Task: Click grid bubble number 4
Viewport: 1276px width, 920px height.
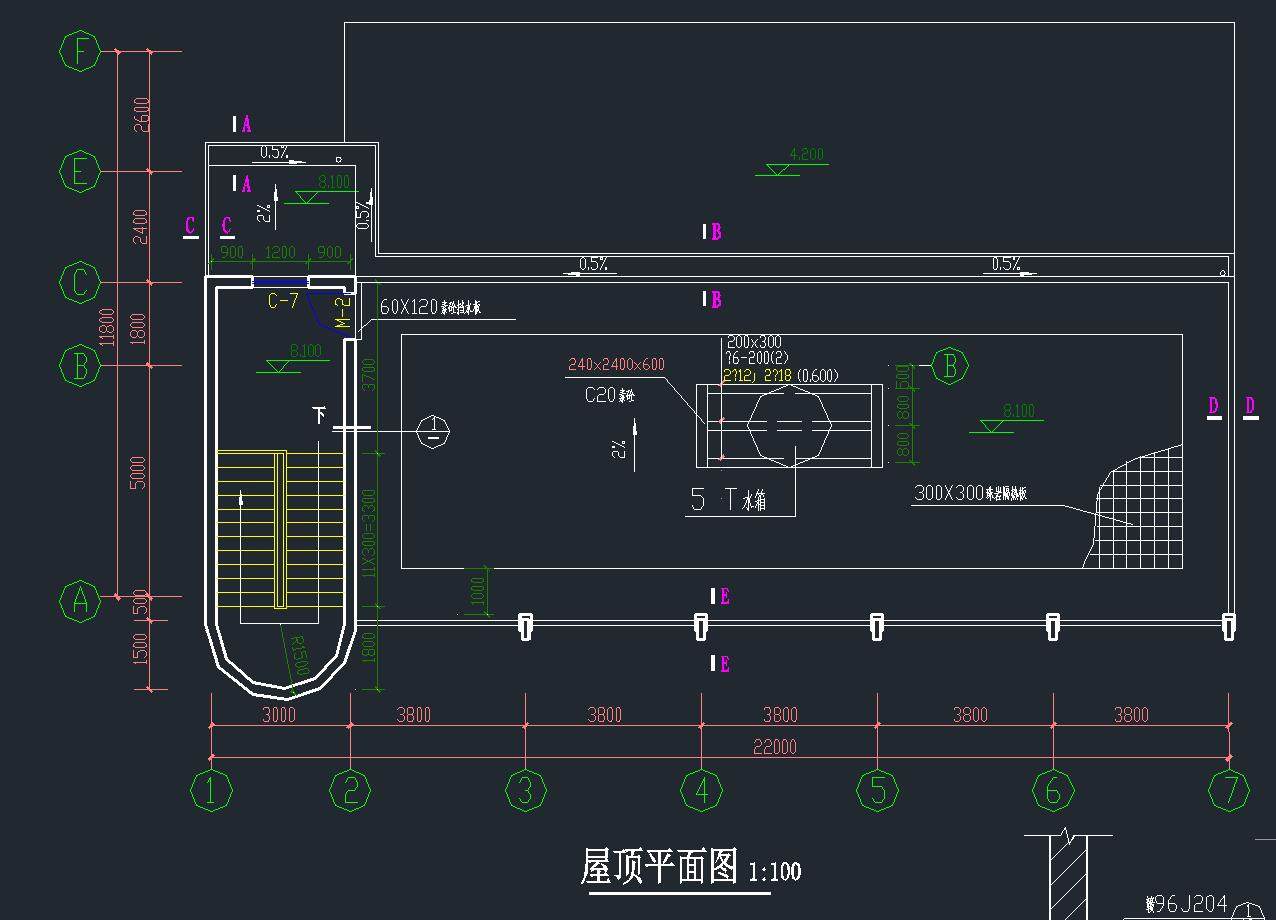Action: tap(702, 790)
